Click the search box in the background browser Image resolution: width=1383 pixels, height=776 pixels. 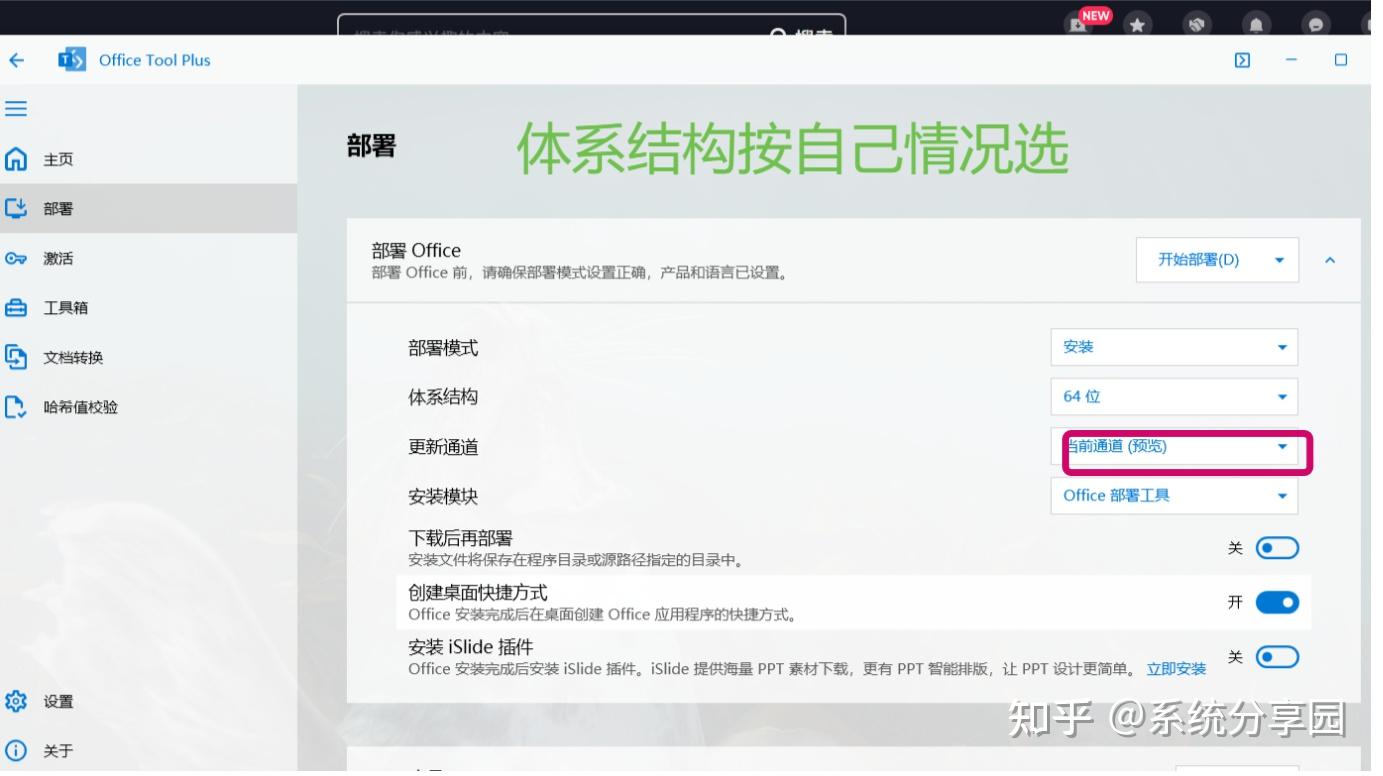(x=591, y=27)
